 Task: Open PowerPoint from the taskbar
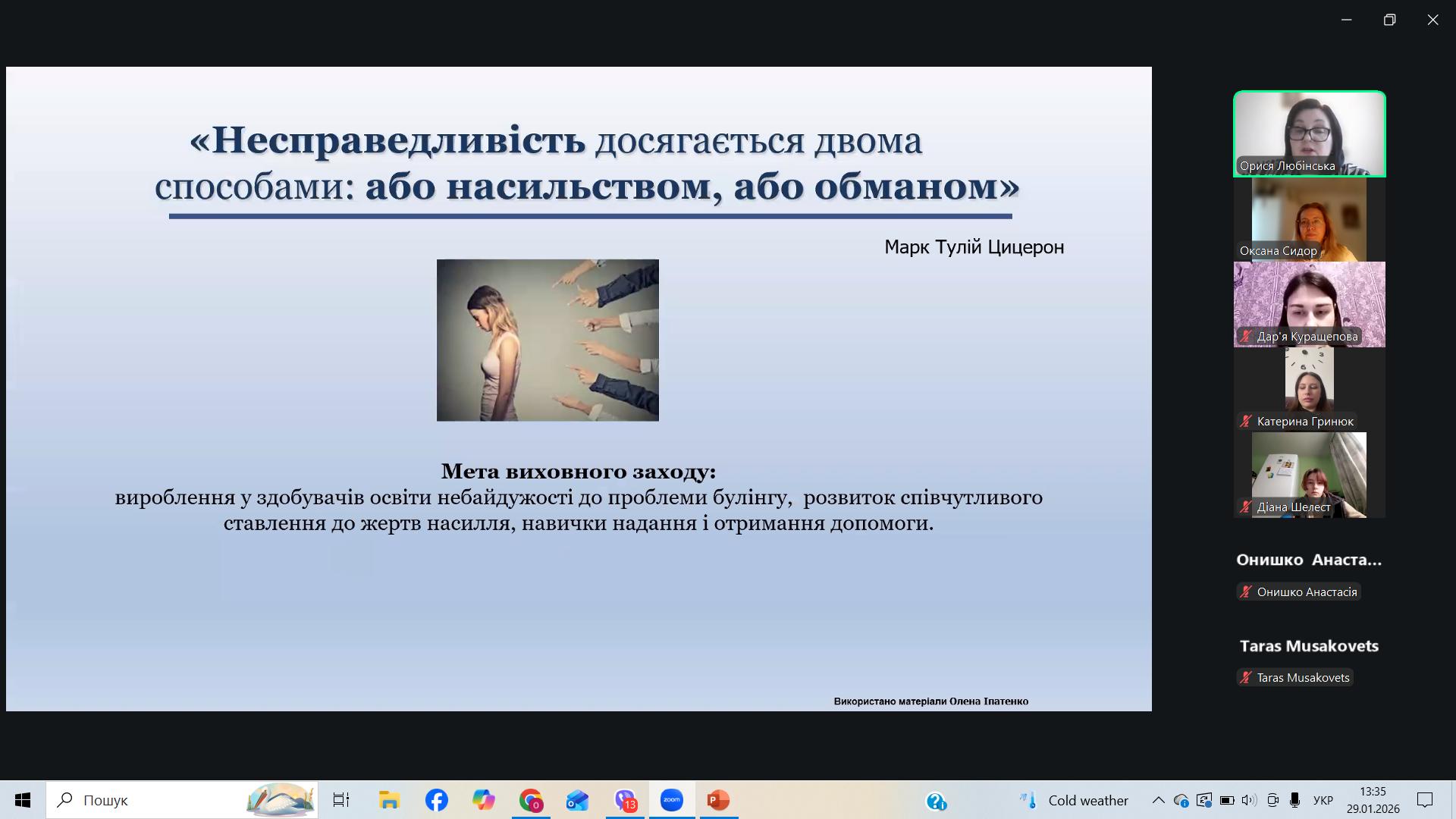point(717,800)
